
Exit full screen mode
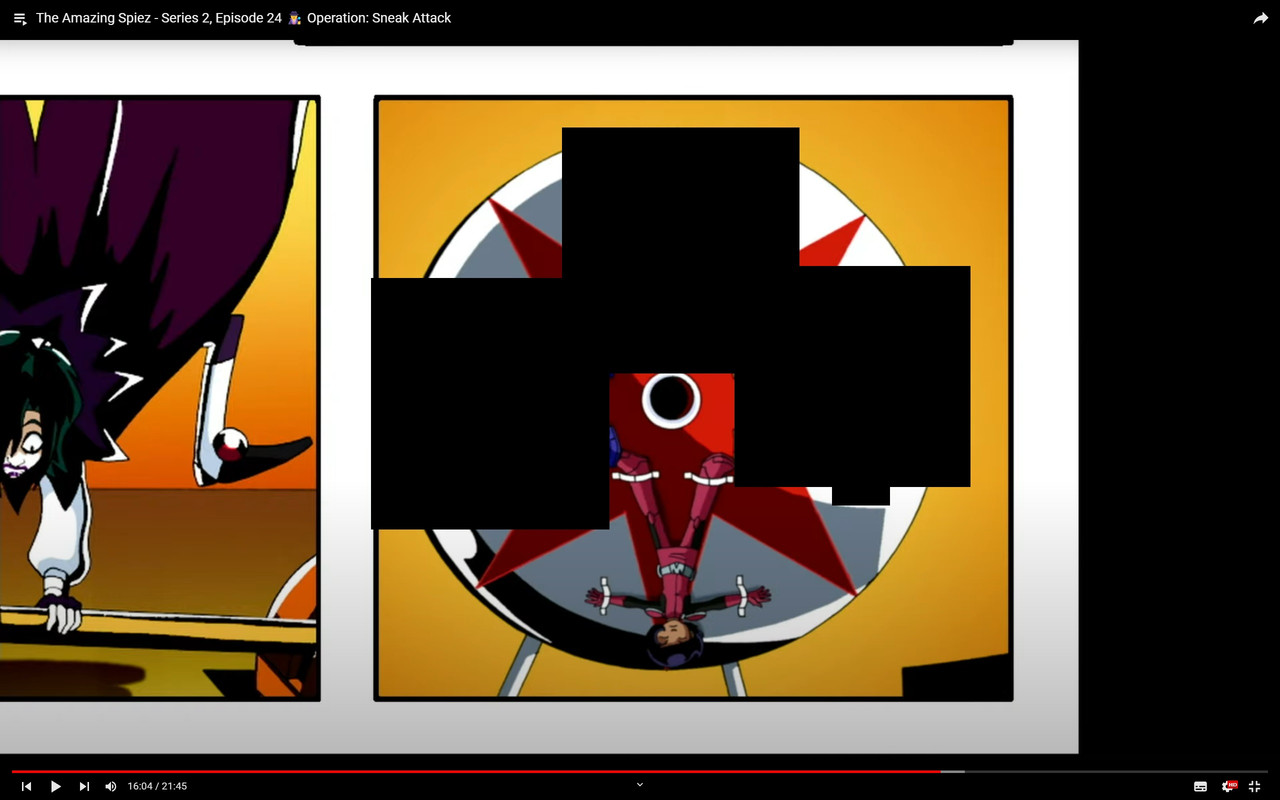click(1255, 786)
